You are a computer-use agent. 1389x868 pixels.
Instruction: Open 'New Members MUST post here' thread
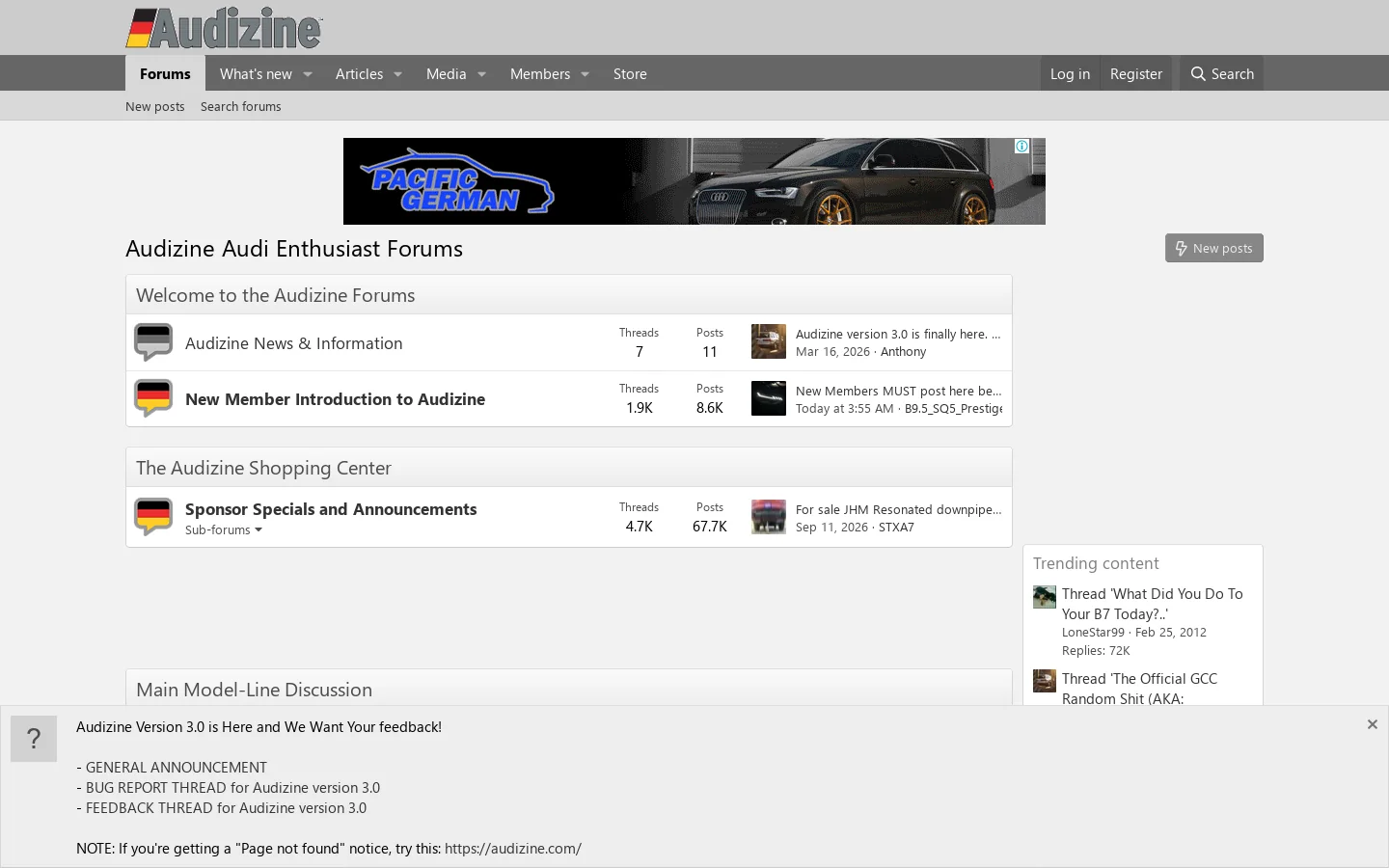coord(898,391)
